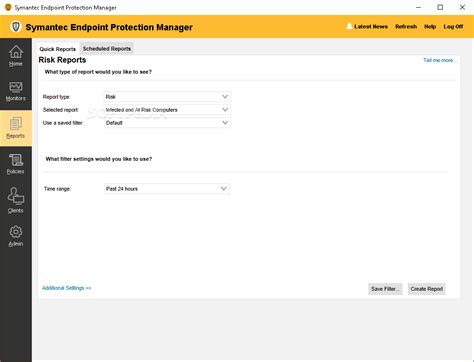Open Help from the header
The image size is (474, 362).
[x=430, y=26]
